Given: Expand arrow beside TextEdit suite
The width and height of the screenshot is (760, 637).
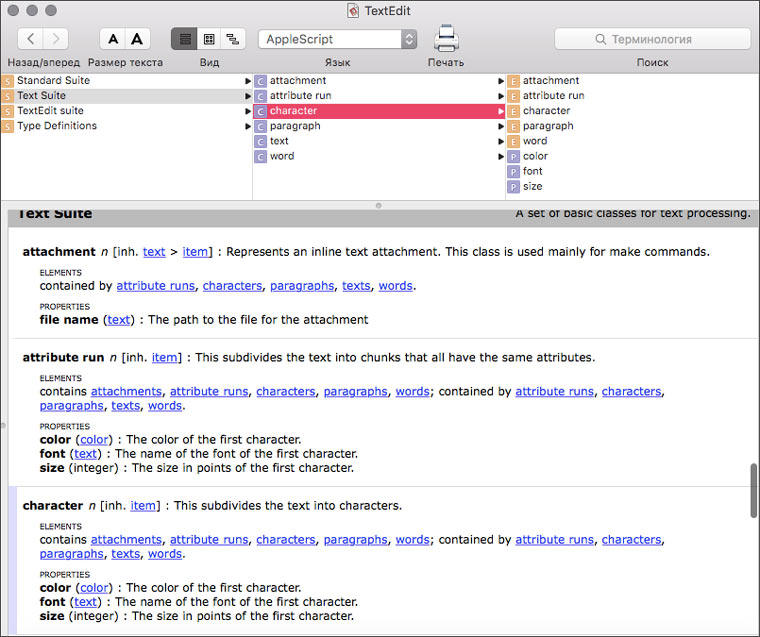Looking at the screenshot, I should [248, 111].
